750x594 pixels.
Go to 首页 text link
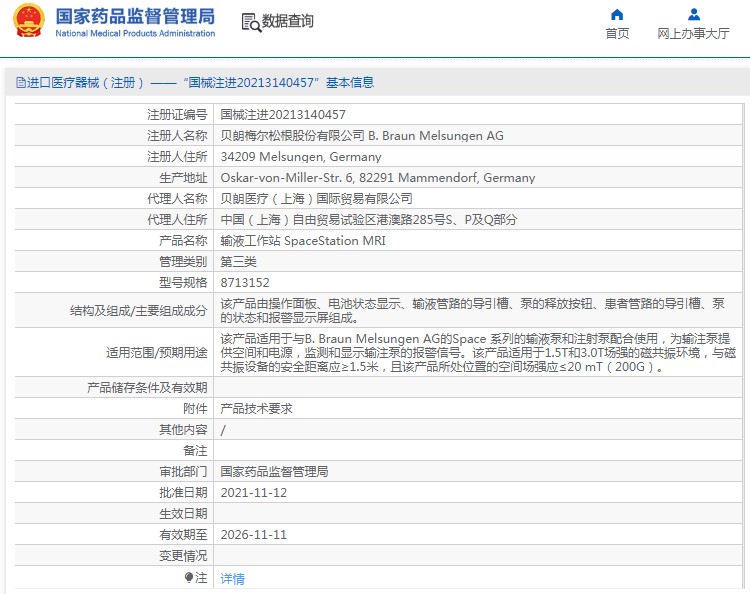point(617,33)
